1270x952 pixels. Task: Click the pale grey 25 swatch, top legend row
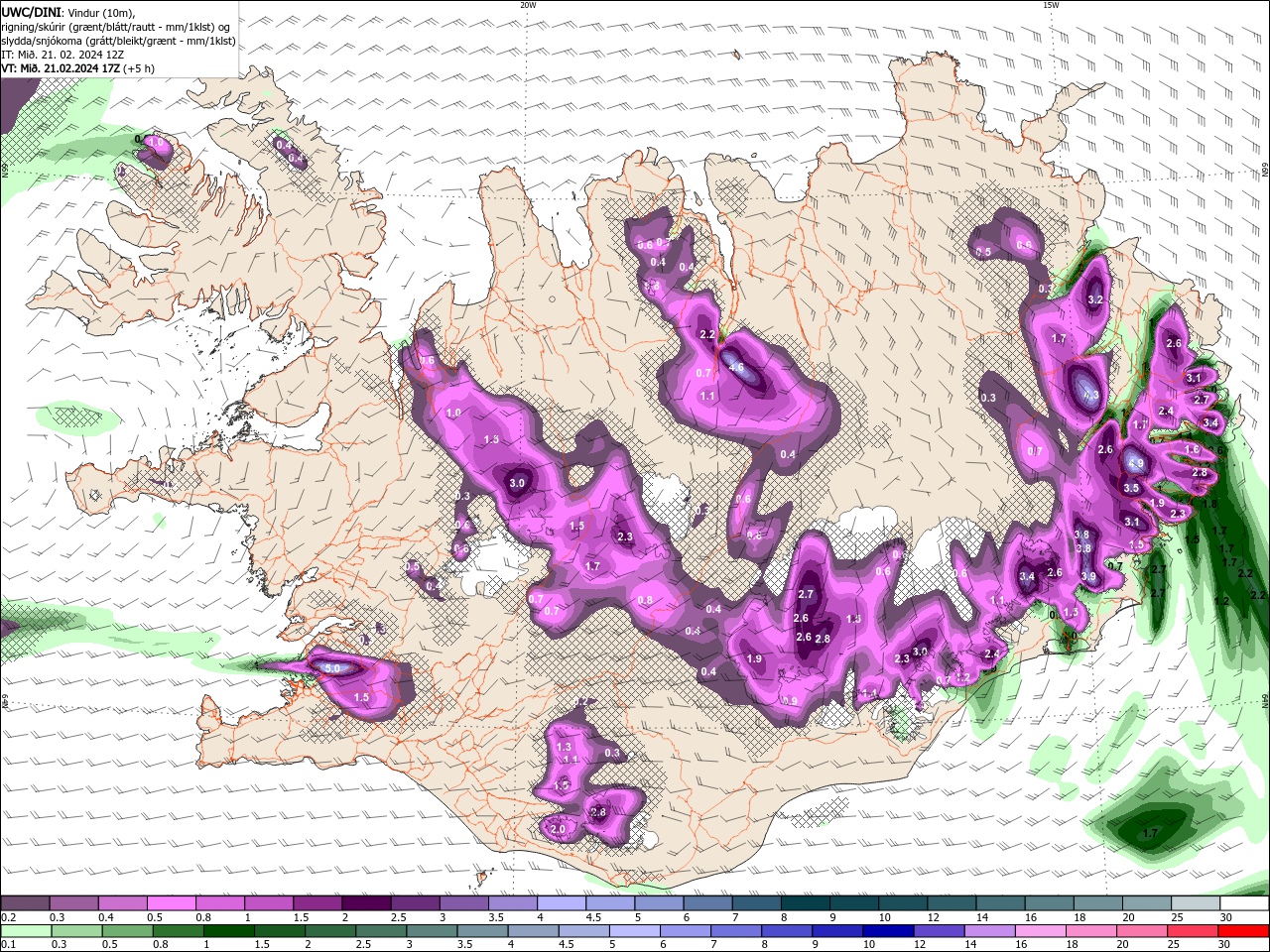[1195, 903]
